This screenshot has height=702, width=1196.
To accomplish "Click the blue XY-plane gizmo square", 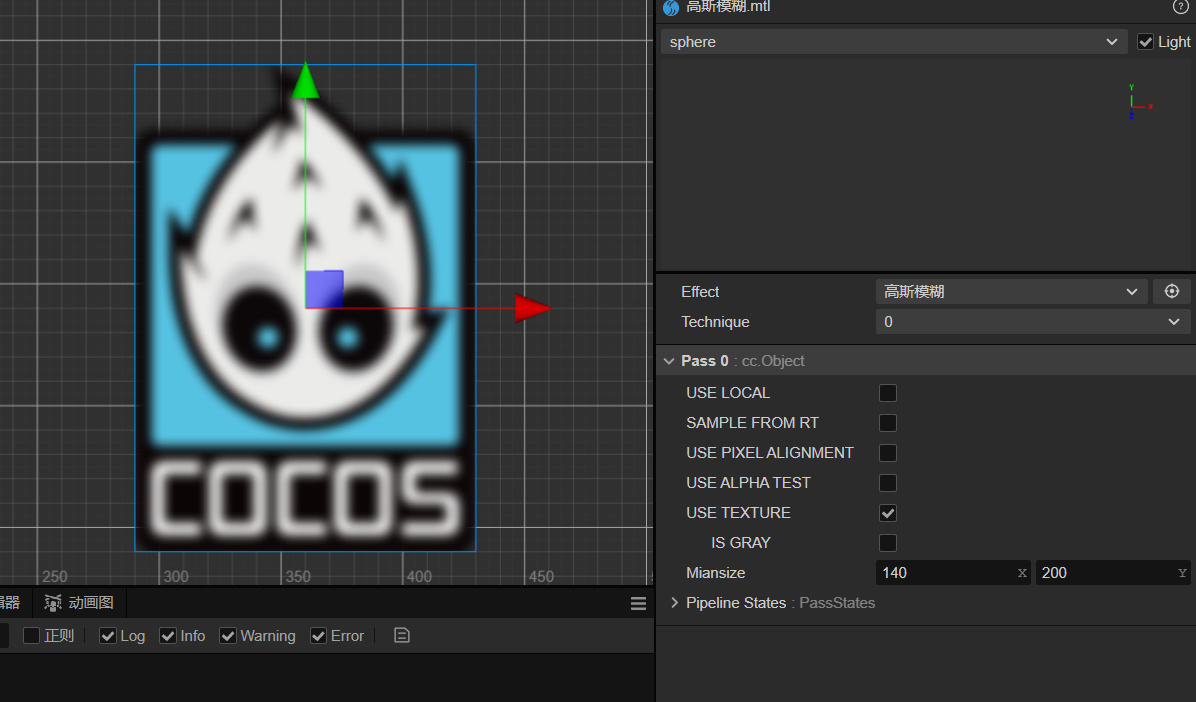I will pos(324,289).
